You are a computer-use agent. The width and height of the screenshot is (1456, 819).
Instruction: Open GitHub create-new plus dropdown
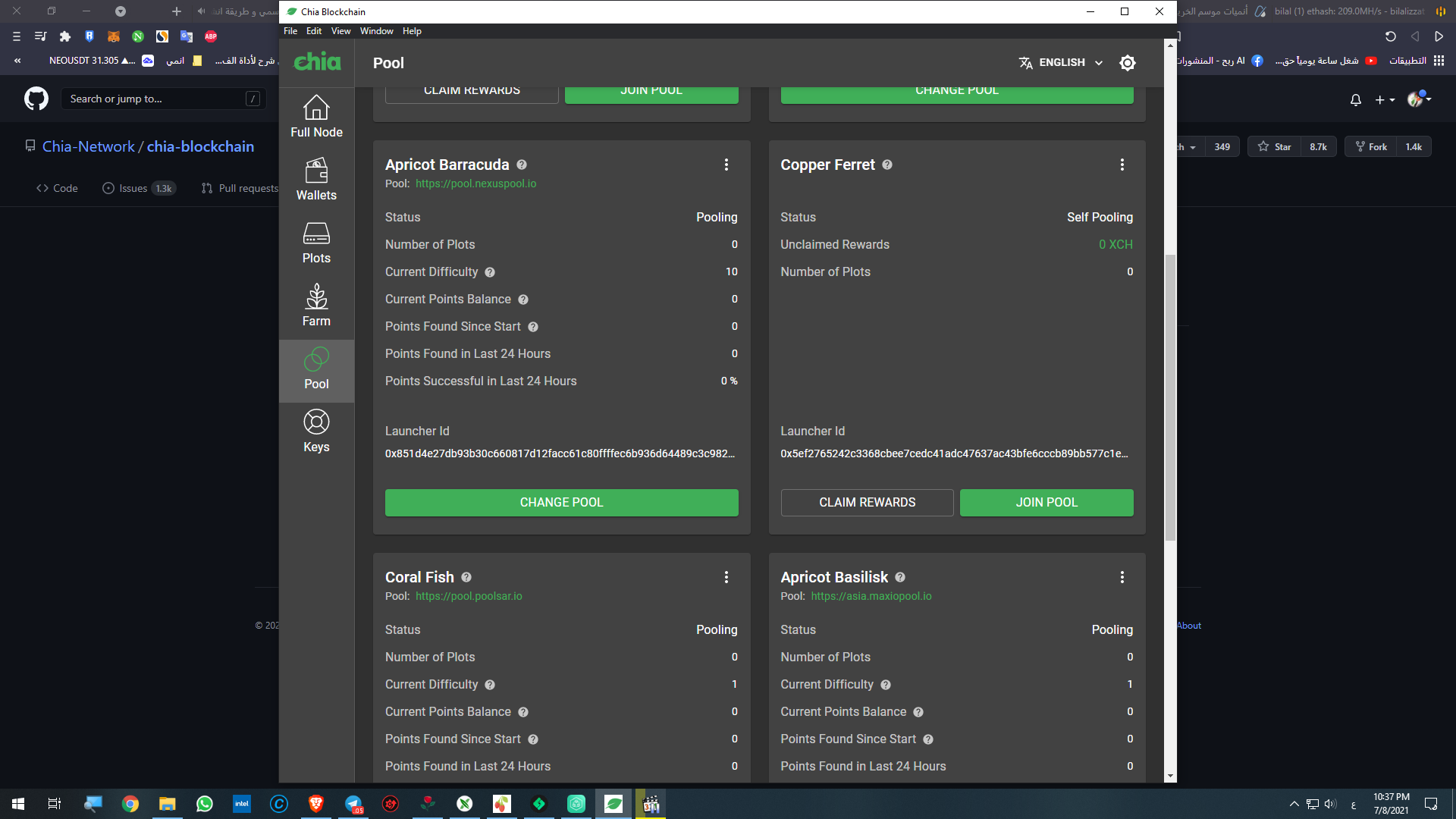point(1385,99)
